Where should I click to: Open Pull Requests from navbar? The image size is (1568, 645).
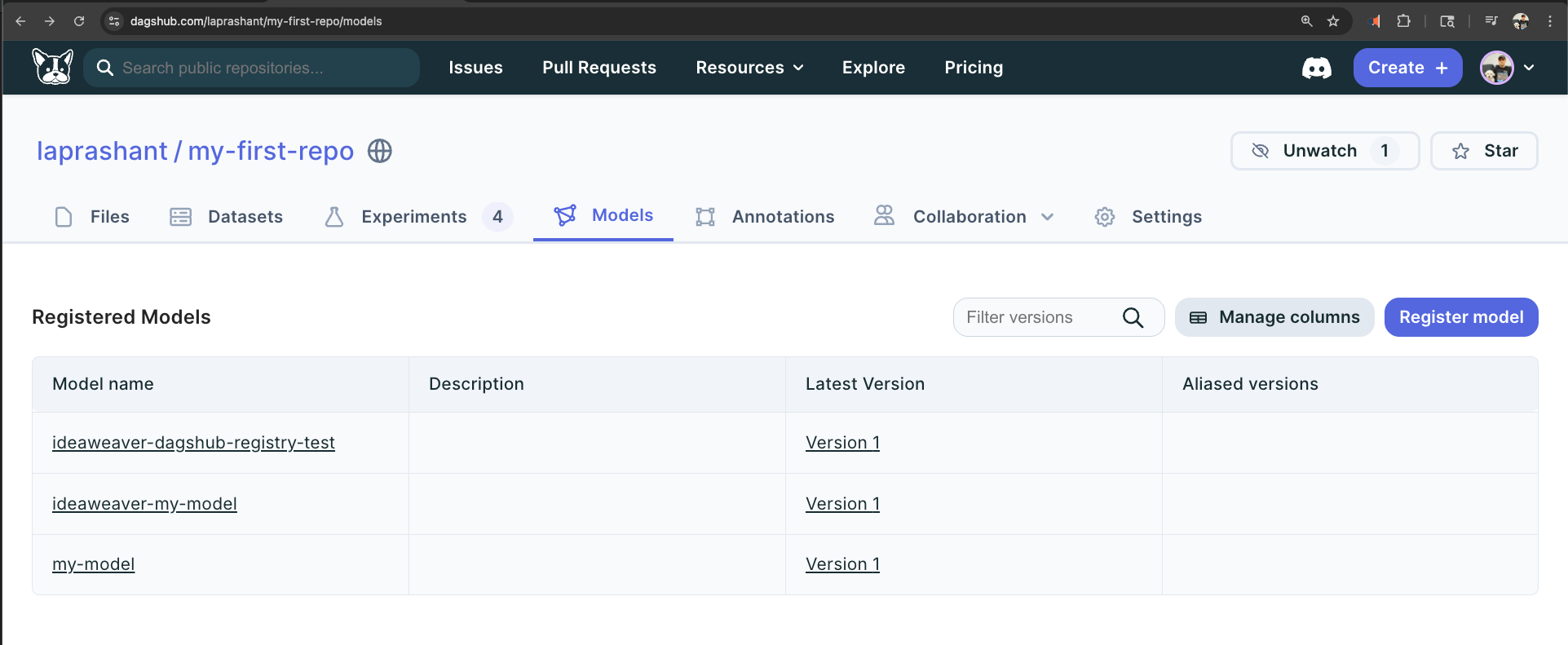599,68
